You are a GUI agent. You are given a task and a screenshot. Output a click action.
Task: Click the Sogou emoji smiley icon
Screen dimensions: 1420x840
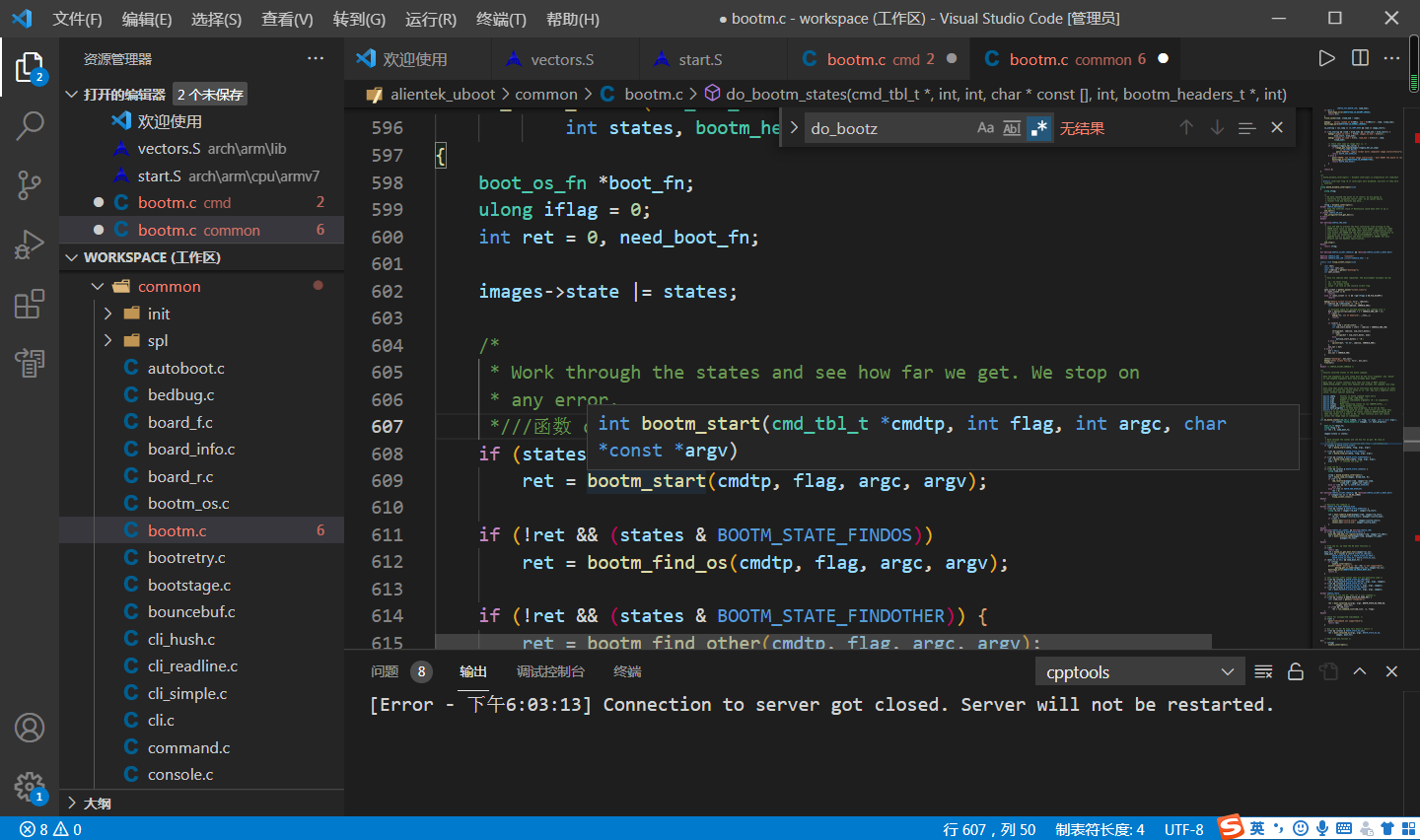(1301, 828)
